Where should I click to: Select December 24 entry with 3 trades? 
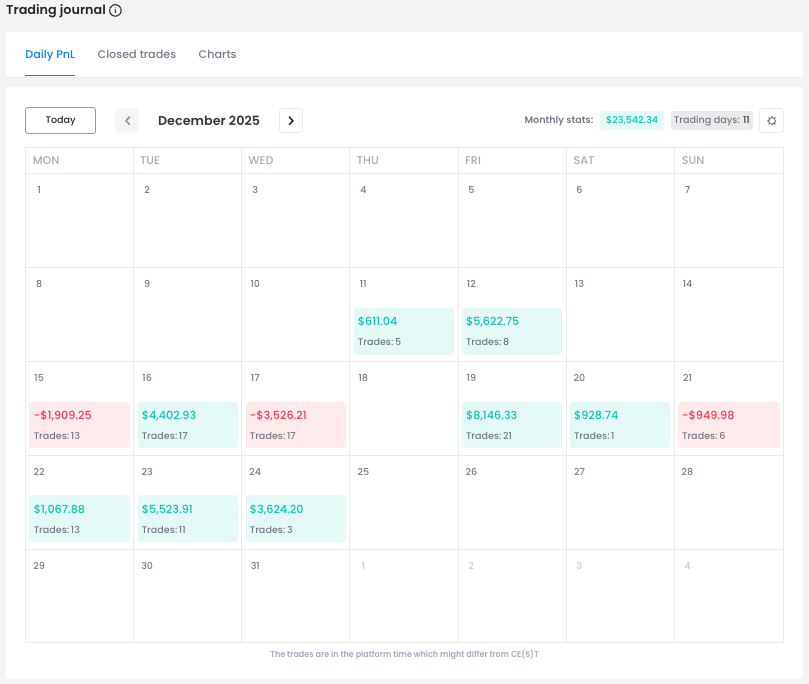pos(295,518)
